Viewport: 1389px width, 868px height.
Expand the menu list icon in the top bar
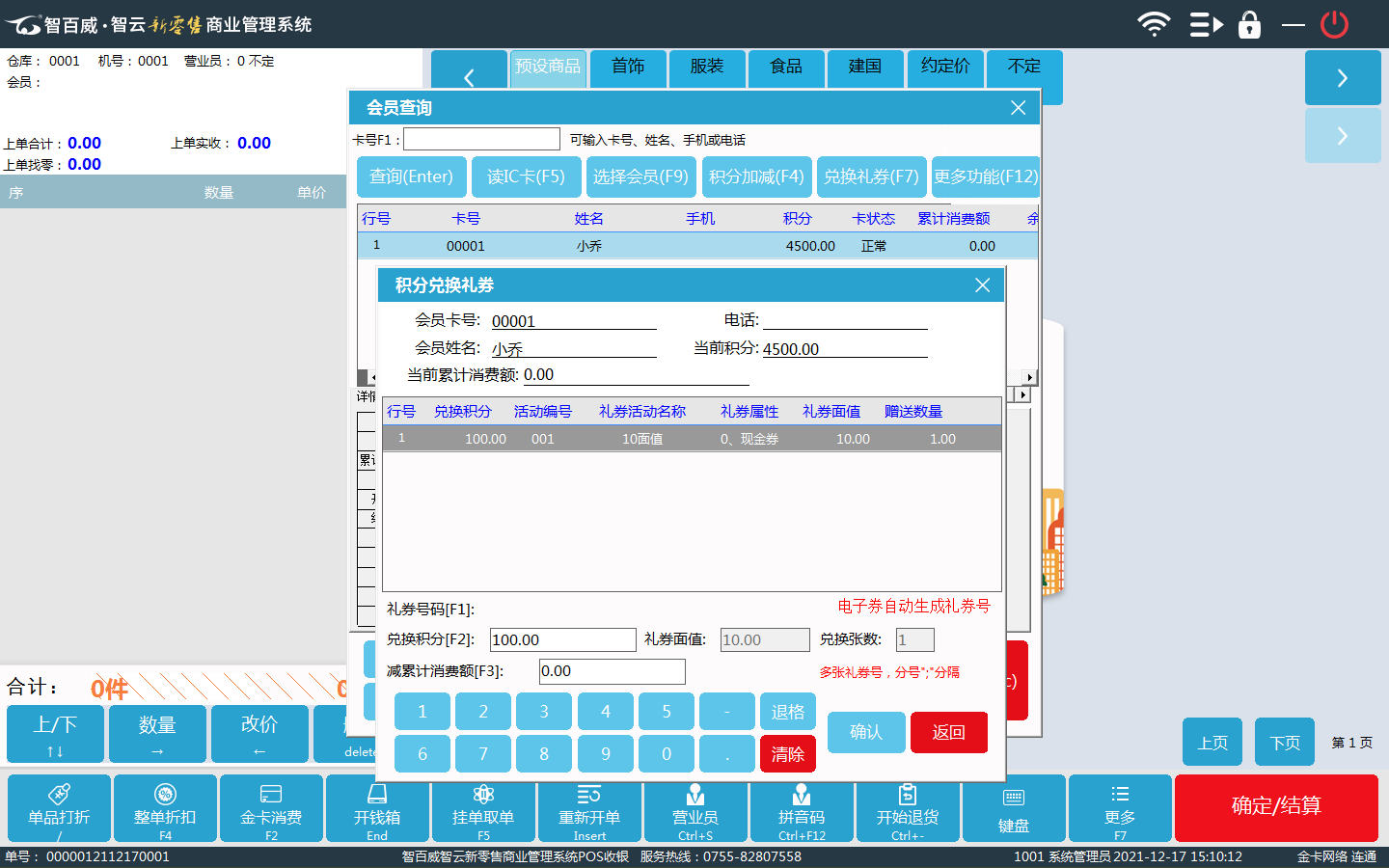point(1205,24)
